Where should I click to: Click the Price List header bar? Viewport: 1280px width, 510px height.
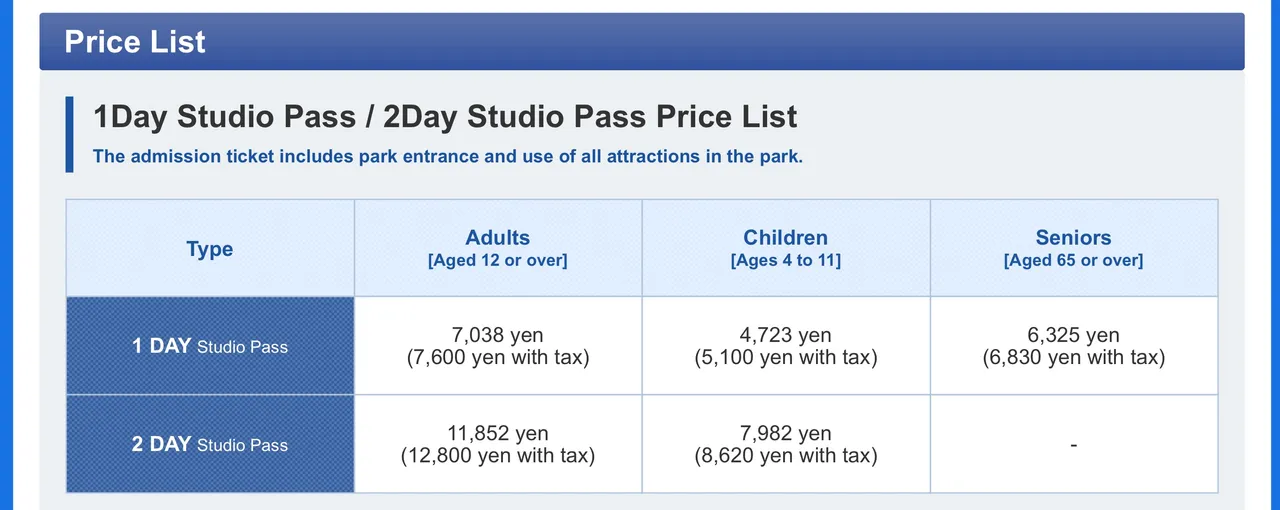click(x=640, y=42)
